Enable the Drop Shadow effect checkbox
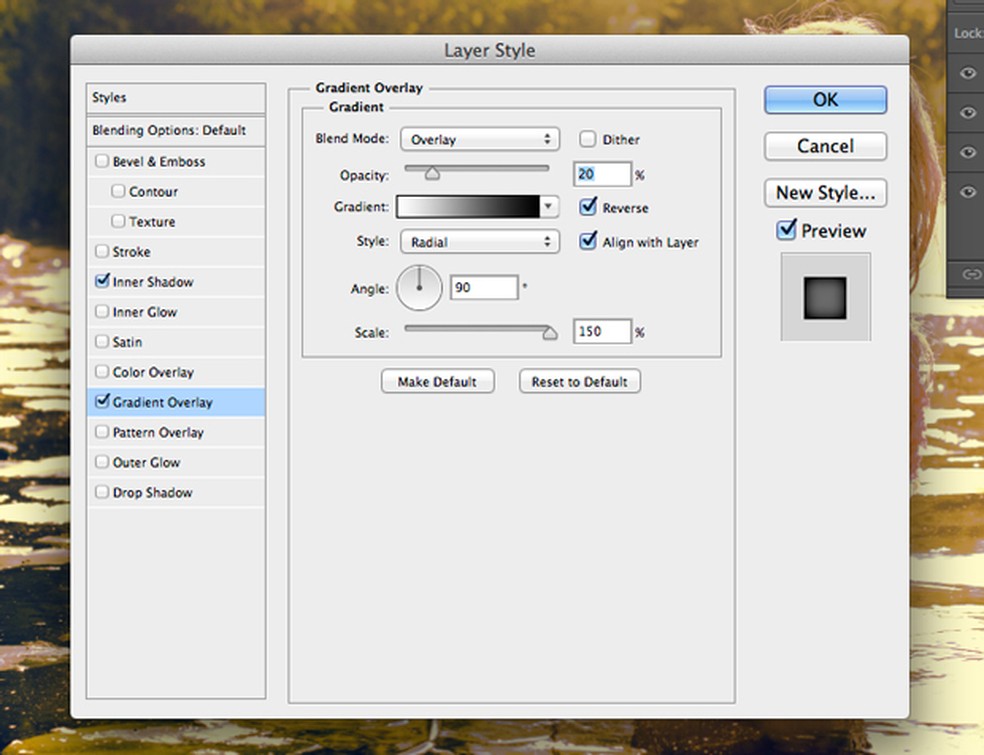The width and height of the screenshot is (984, 755). click(x=101, y=493)
